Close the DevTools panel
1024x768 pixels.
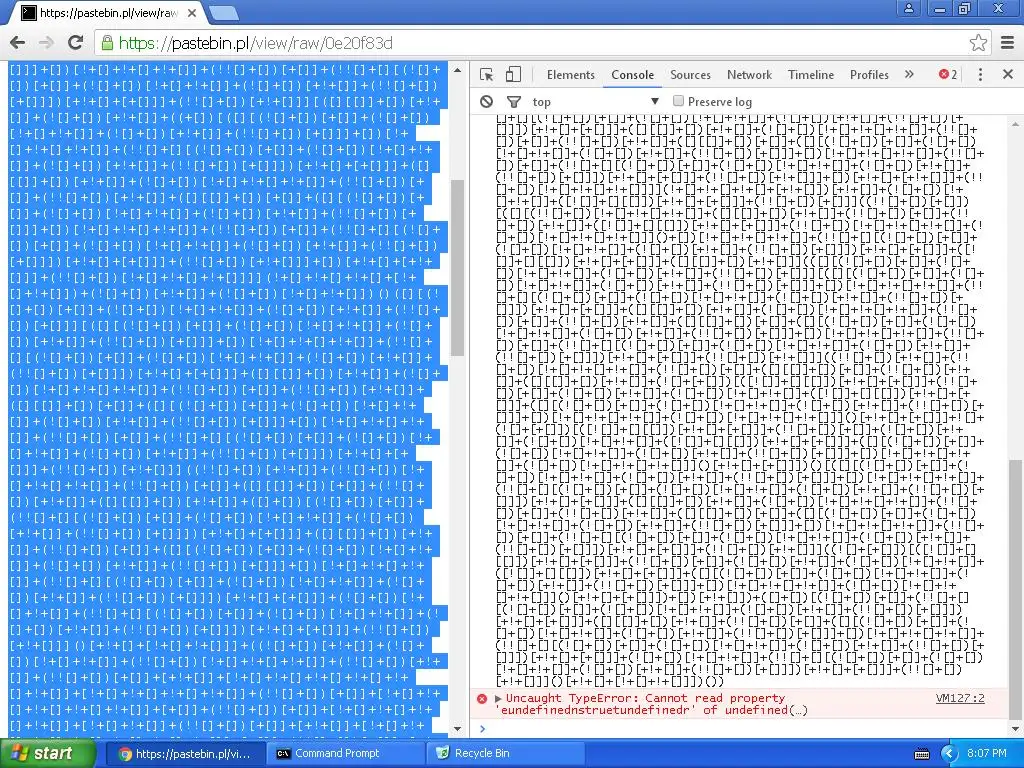click(x=1008, y=74)
